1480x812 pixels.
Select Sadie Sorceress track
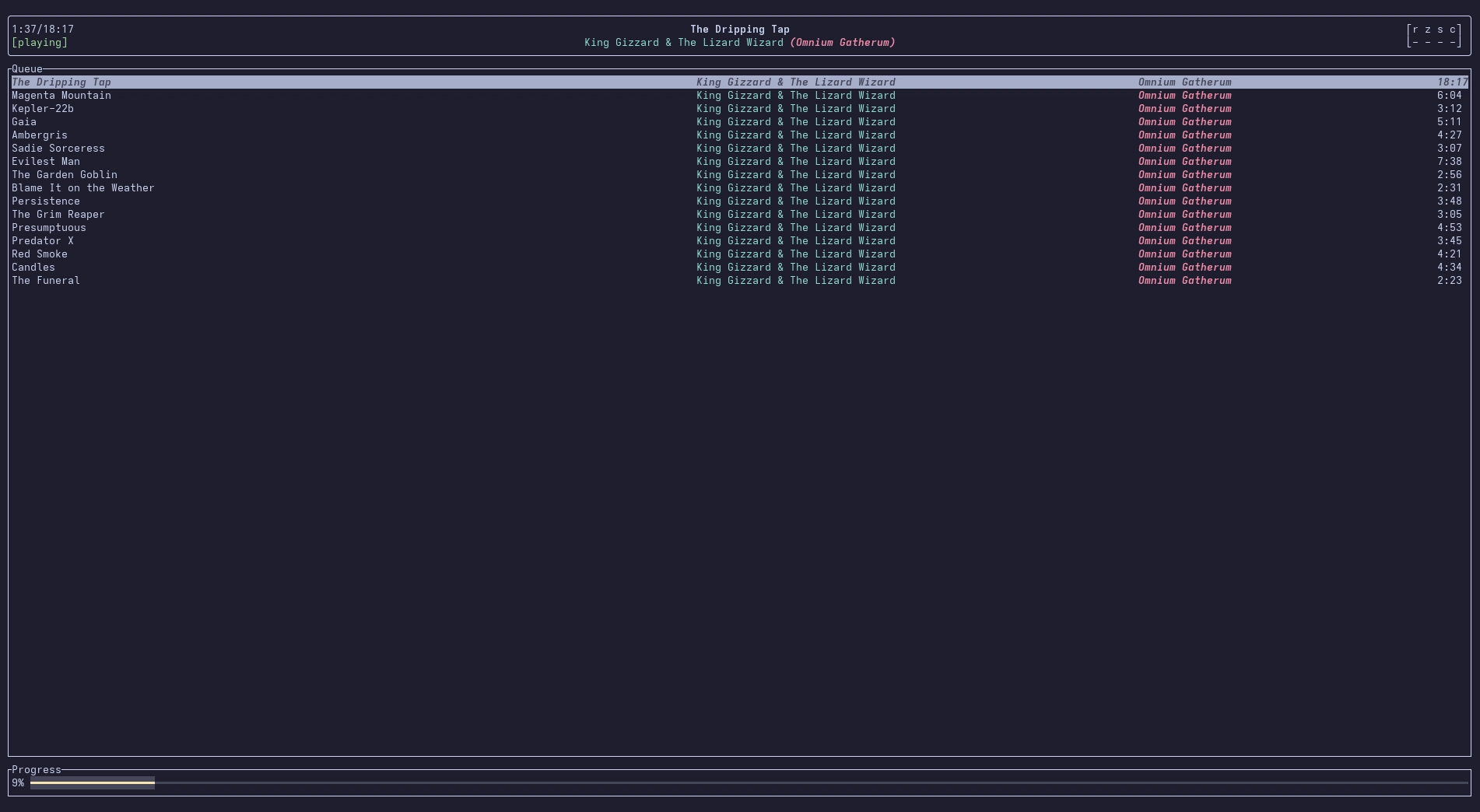[x=739, y=148]
